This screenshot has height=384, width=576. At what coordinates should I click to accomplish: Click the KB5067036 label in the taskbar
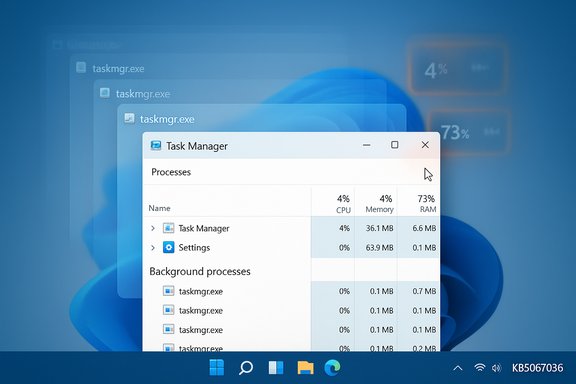(537, 368)
